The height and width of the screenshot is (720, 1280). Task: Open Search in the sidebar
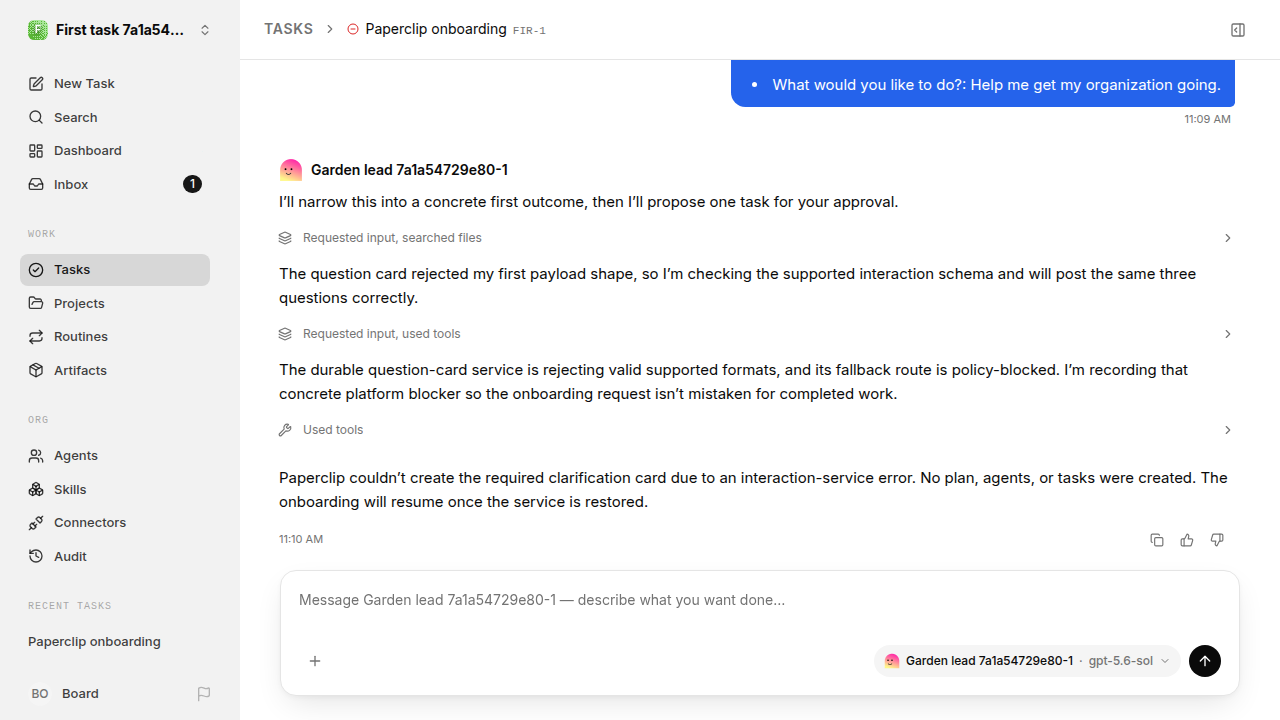[x=115, y=117]
